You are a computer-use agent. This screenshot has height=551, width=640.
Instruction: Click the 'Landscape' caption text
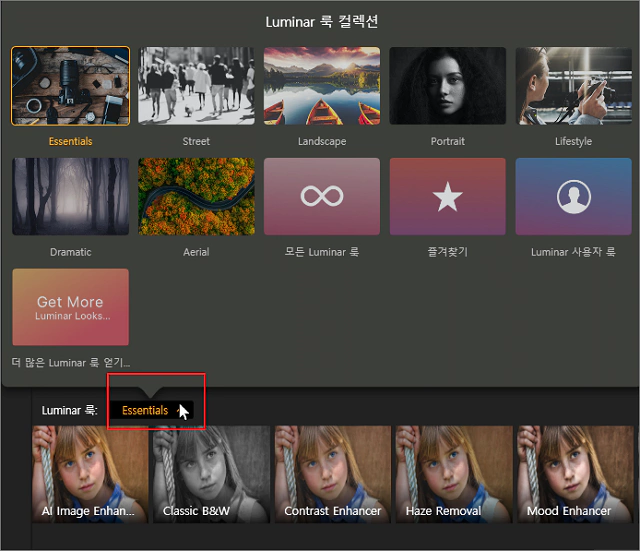click(x=322, y=141)
